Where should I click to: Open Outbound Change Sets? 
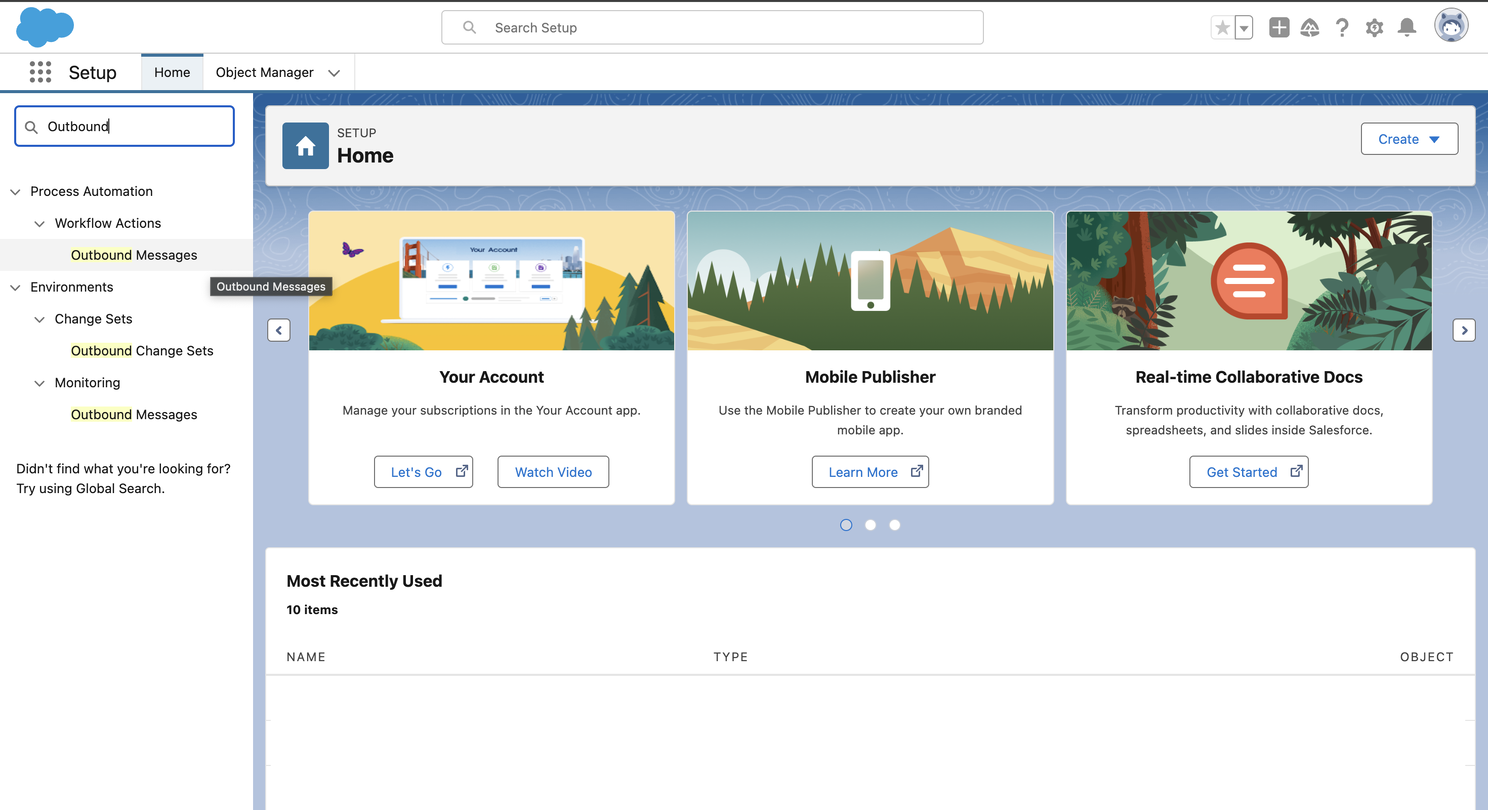(142, 351)
